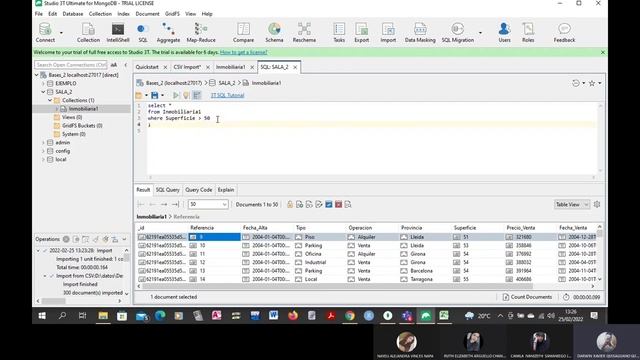This screenshot has width=640, height=360.
Task: Open the Schema explorer
Action: coord(274,33)
